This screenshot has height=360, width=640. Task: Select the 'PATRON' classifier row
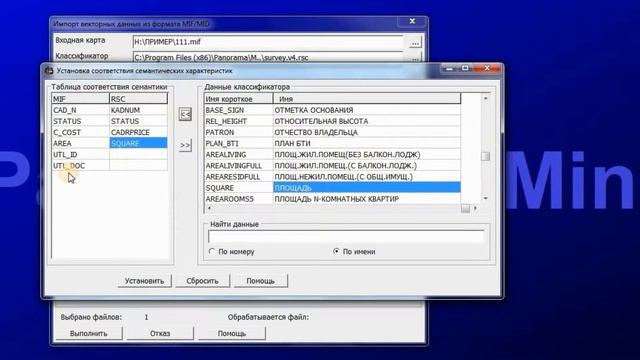click(x=333, y=132)
